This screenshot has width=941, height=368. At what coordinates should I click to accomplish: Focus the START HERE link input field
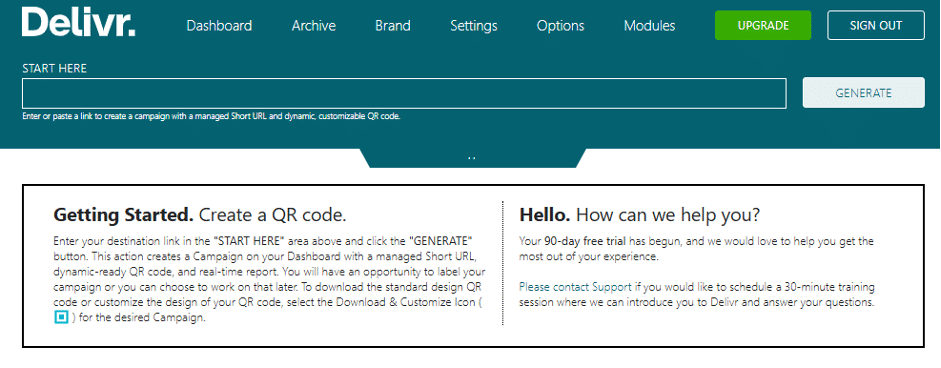(404, 93)
